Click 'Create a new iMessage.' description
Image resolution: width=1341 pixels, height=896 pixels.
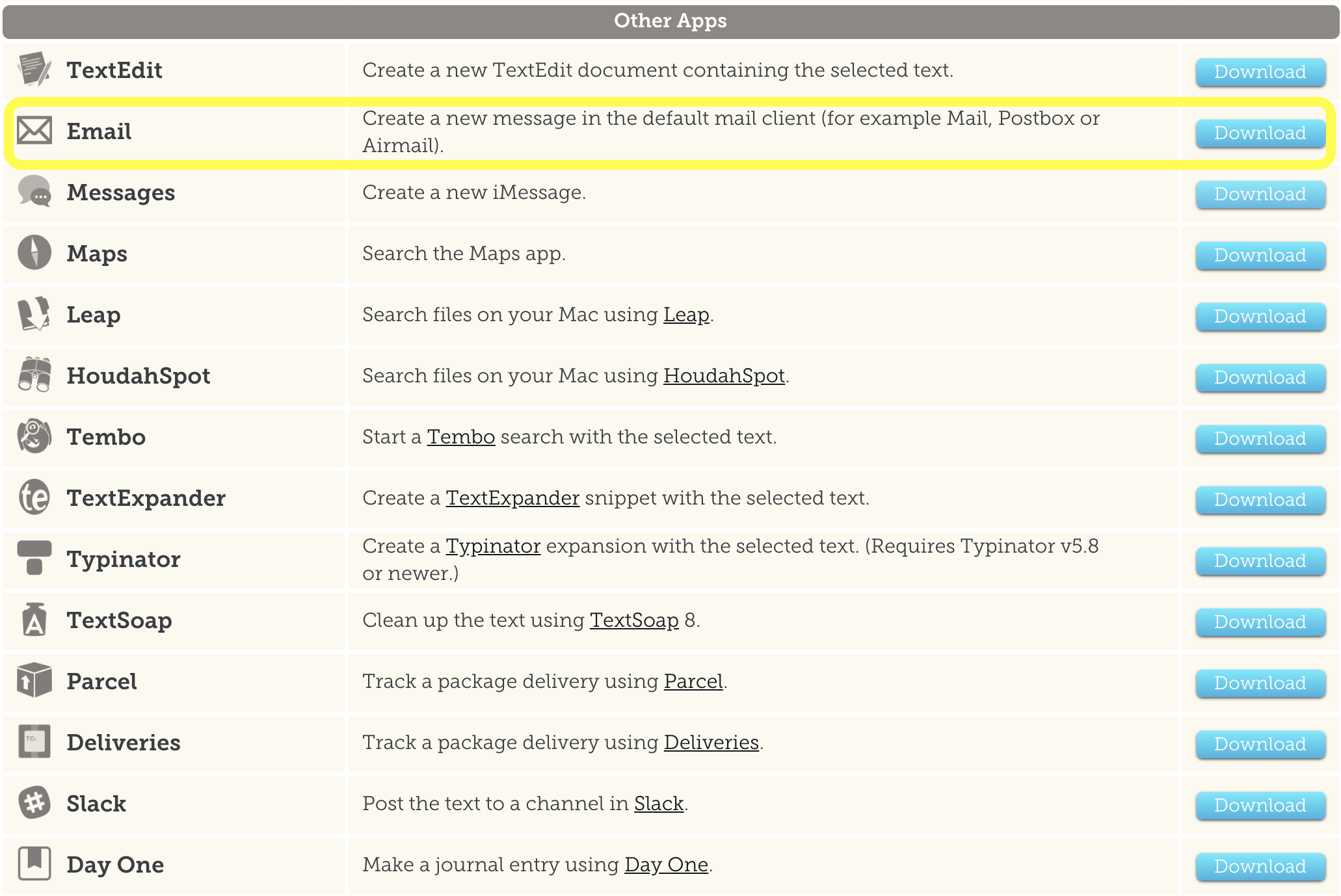(x=474, y=192)
